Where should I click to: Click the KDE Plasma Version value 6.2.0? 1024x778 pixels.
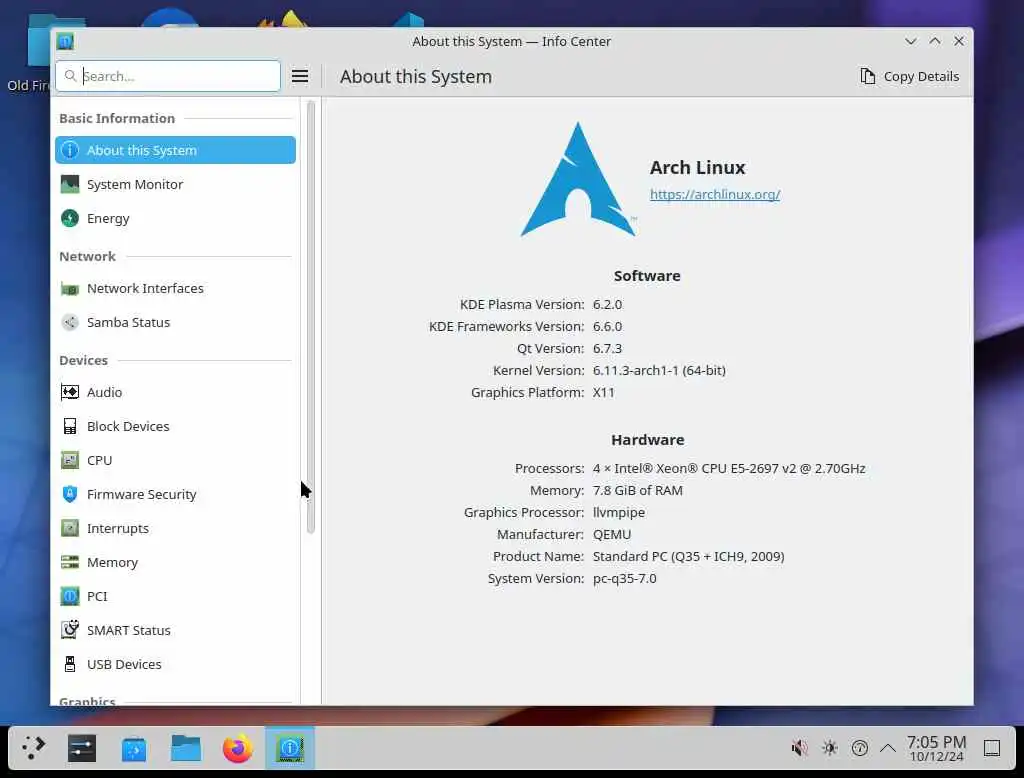pyautogui.click(x=607, y=304)
